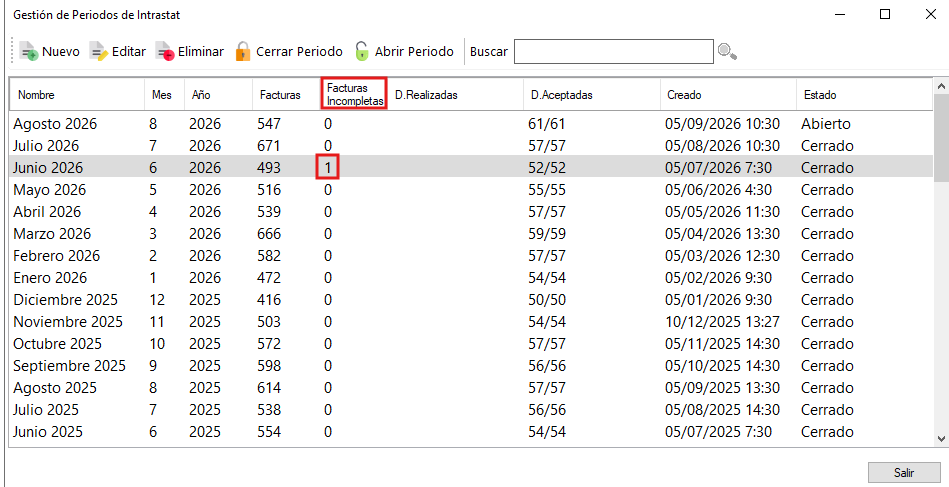Select the Enero 2026 row

[x=471, y=278]
